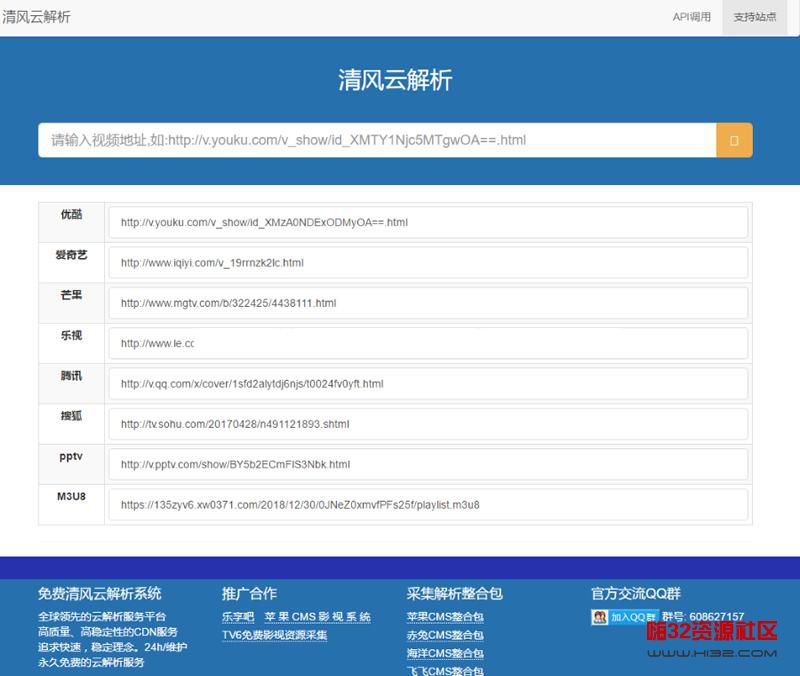
Task: Open the 赤兔CMS整合包 link
Action: 445,635
